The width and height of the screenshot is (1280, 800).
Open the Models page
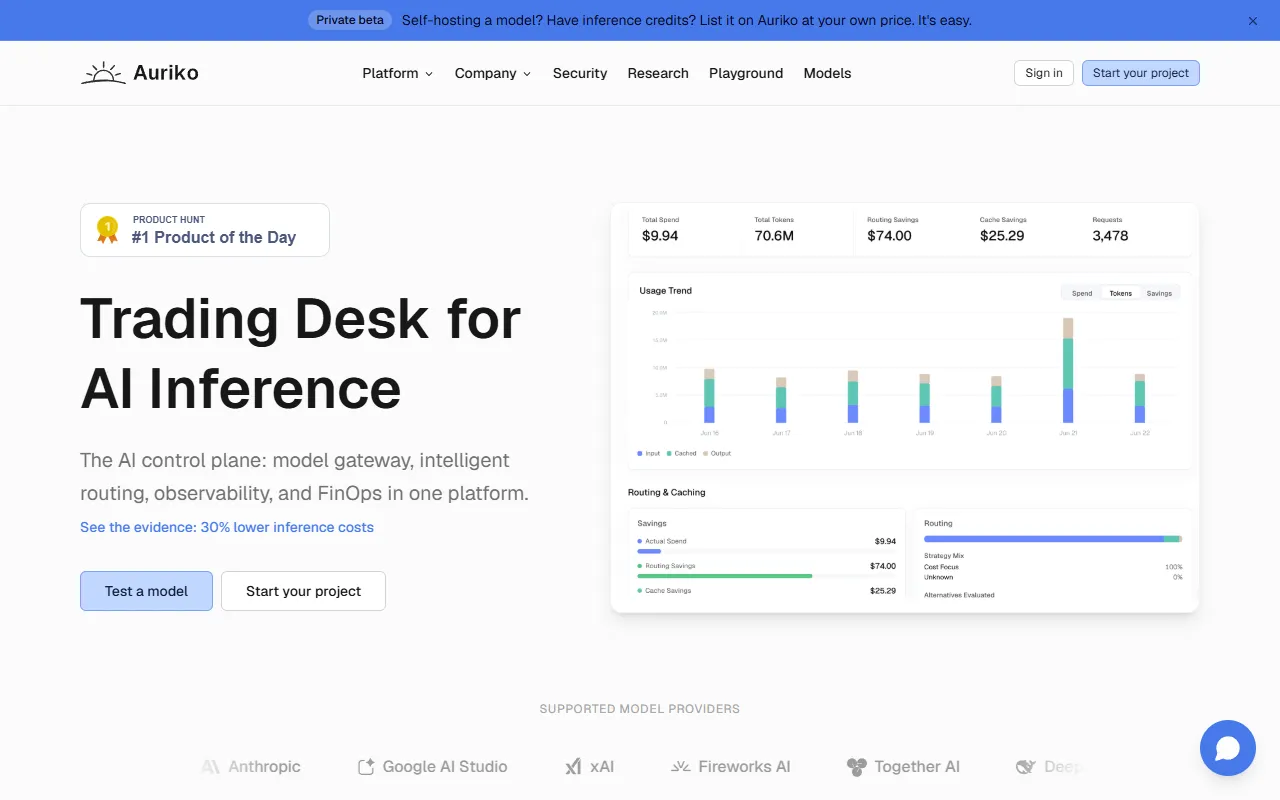[x=827, y=73]
